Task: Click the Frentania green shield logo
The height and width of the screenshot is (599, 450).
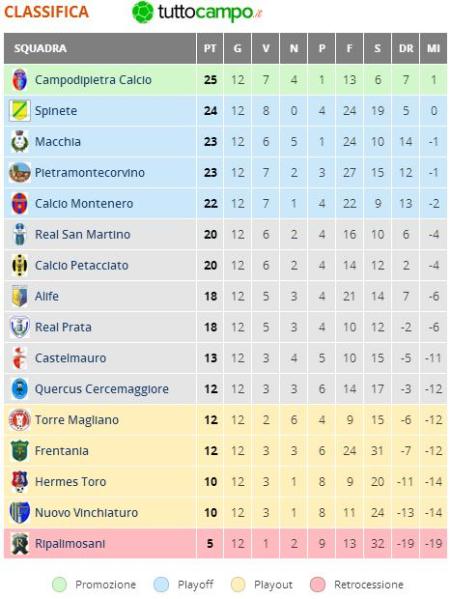Action: [19, 451]
